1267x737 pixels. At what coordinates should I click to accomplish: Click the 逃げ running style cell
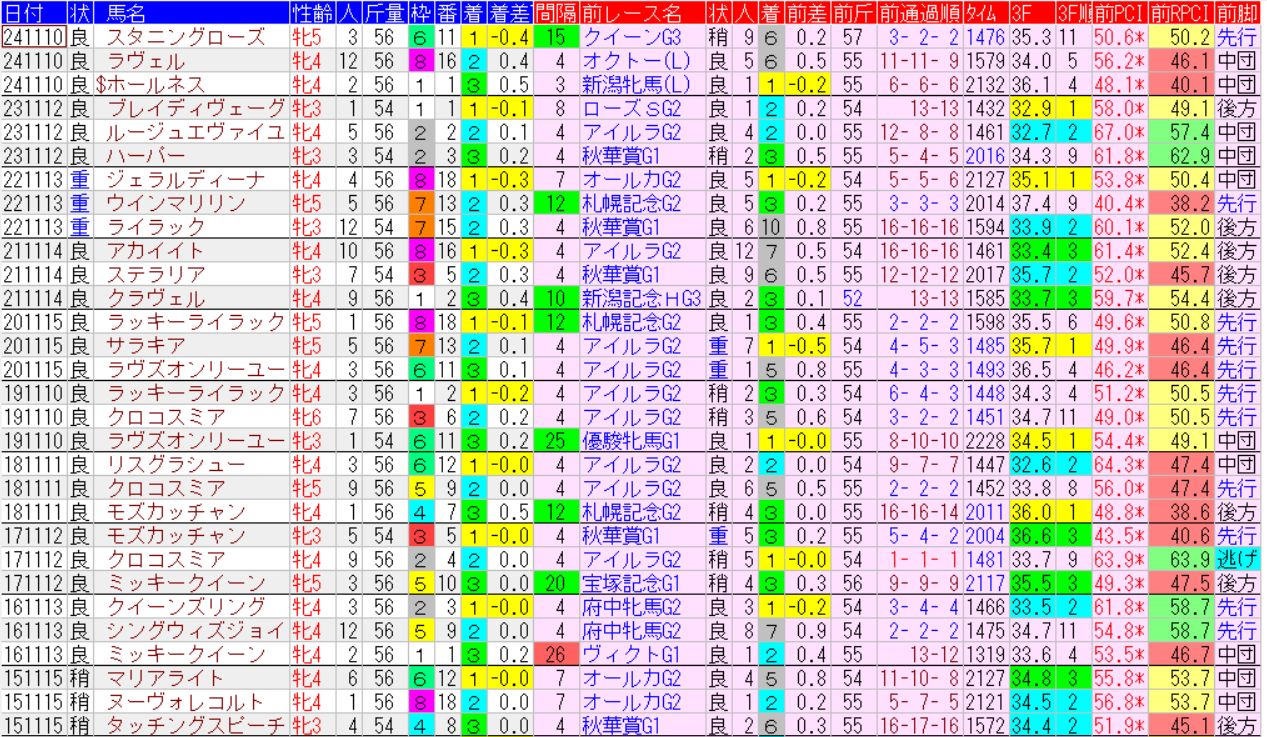coord(1236,559)
